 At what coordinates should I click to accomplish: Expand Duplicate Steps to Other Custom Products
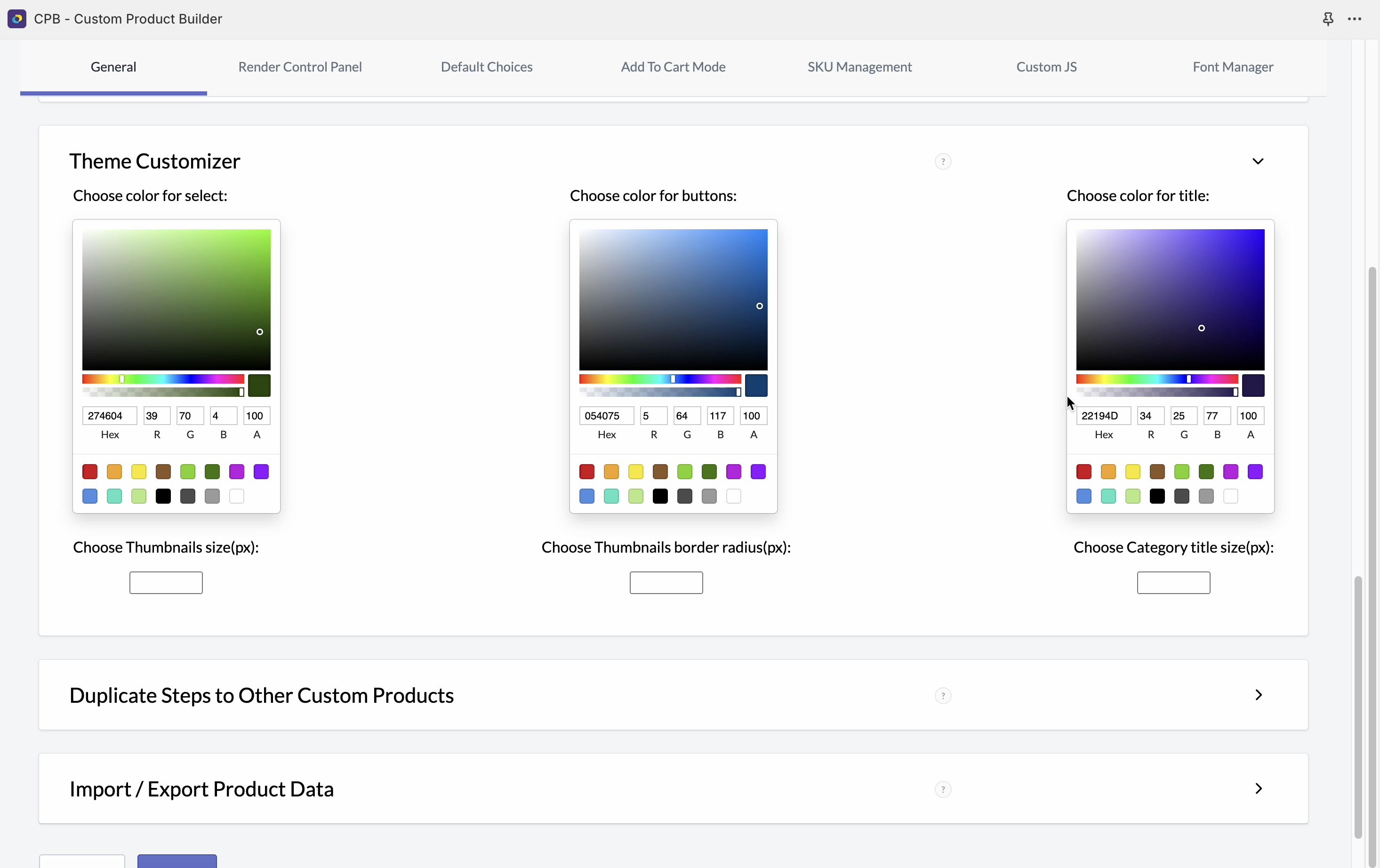tap(1258, 695)
